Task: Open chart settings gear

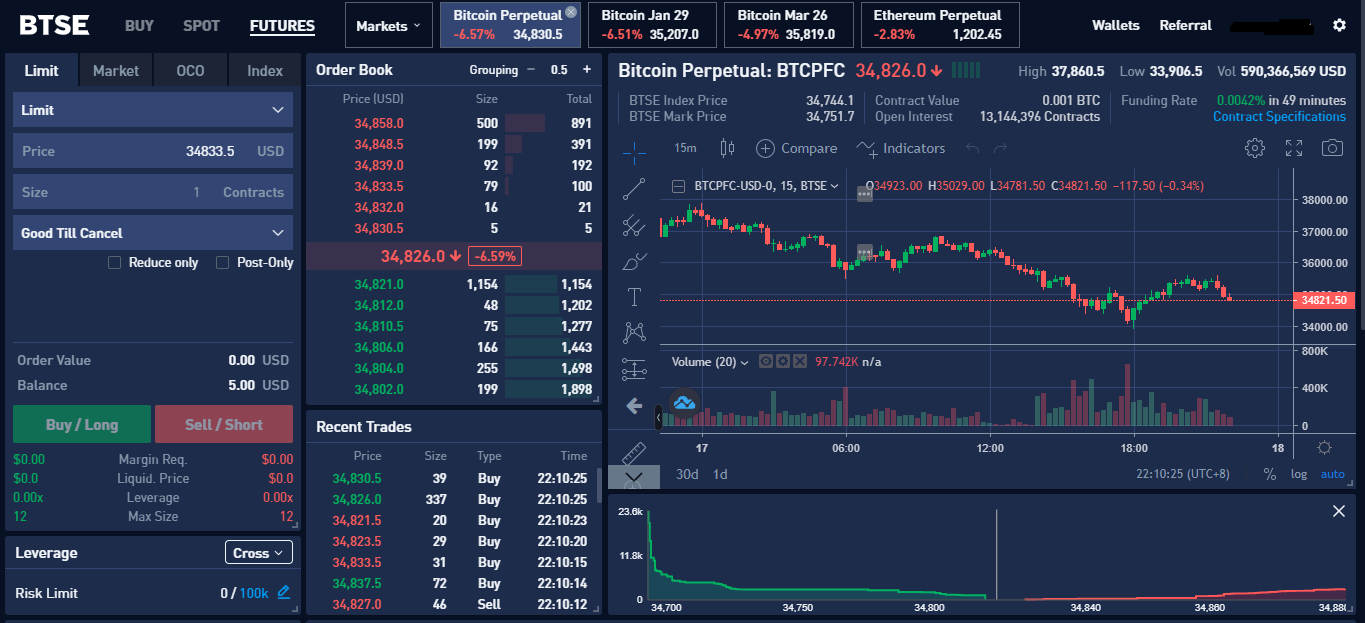Action: click(1254, 148)
